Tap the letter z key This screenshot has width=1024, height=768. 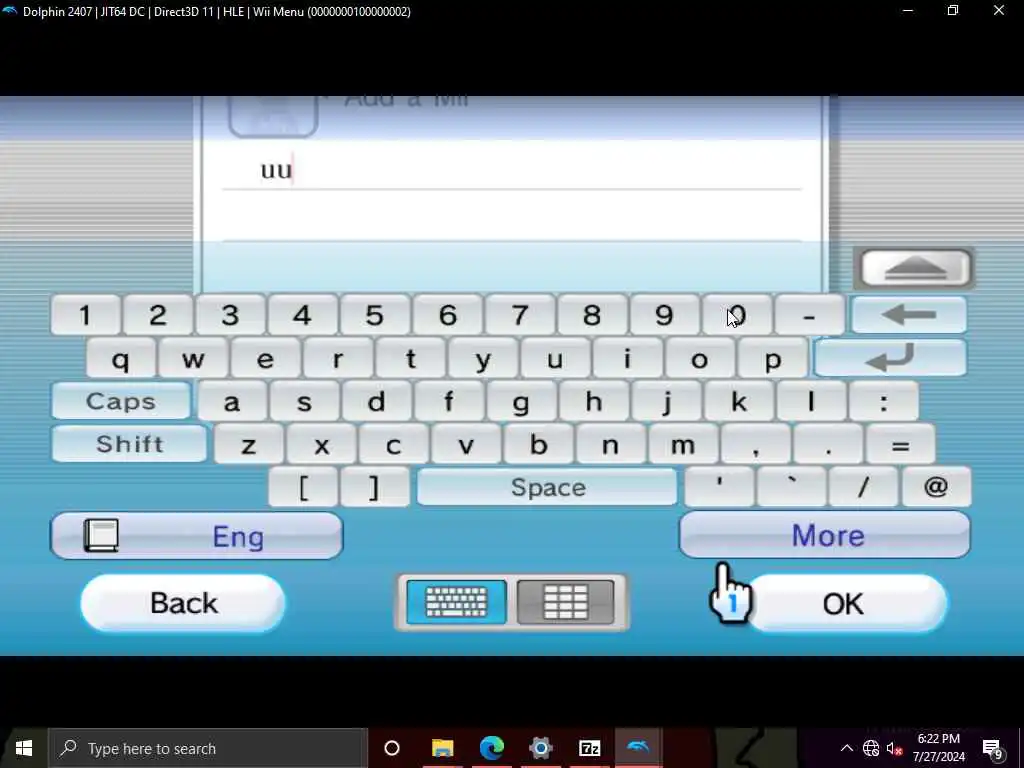tap(249, 445)
